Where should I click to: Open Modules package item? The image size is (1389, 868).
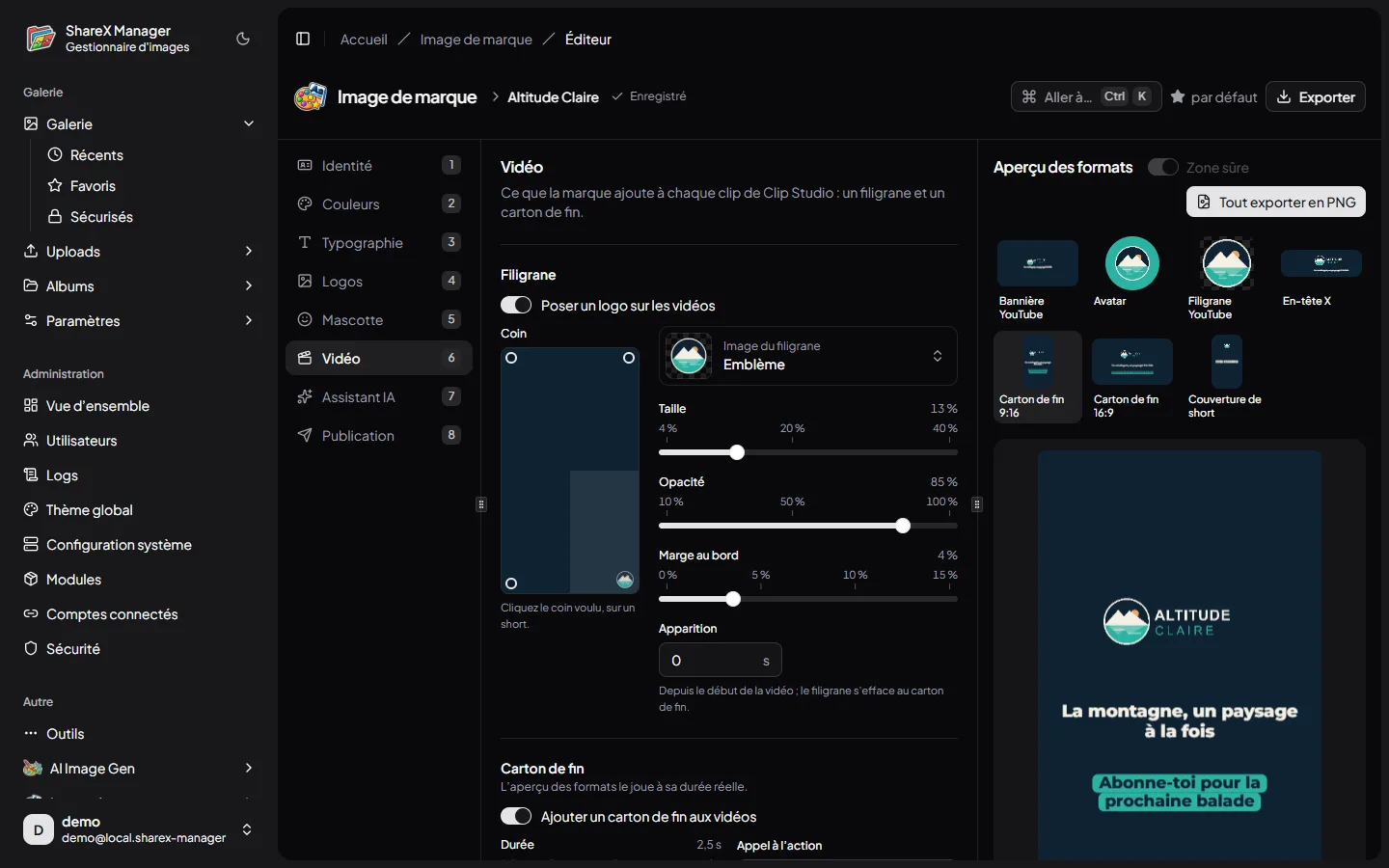(x=139, y=580)
